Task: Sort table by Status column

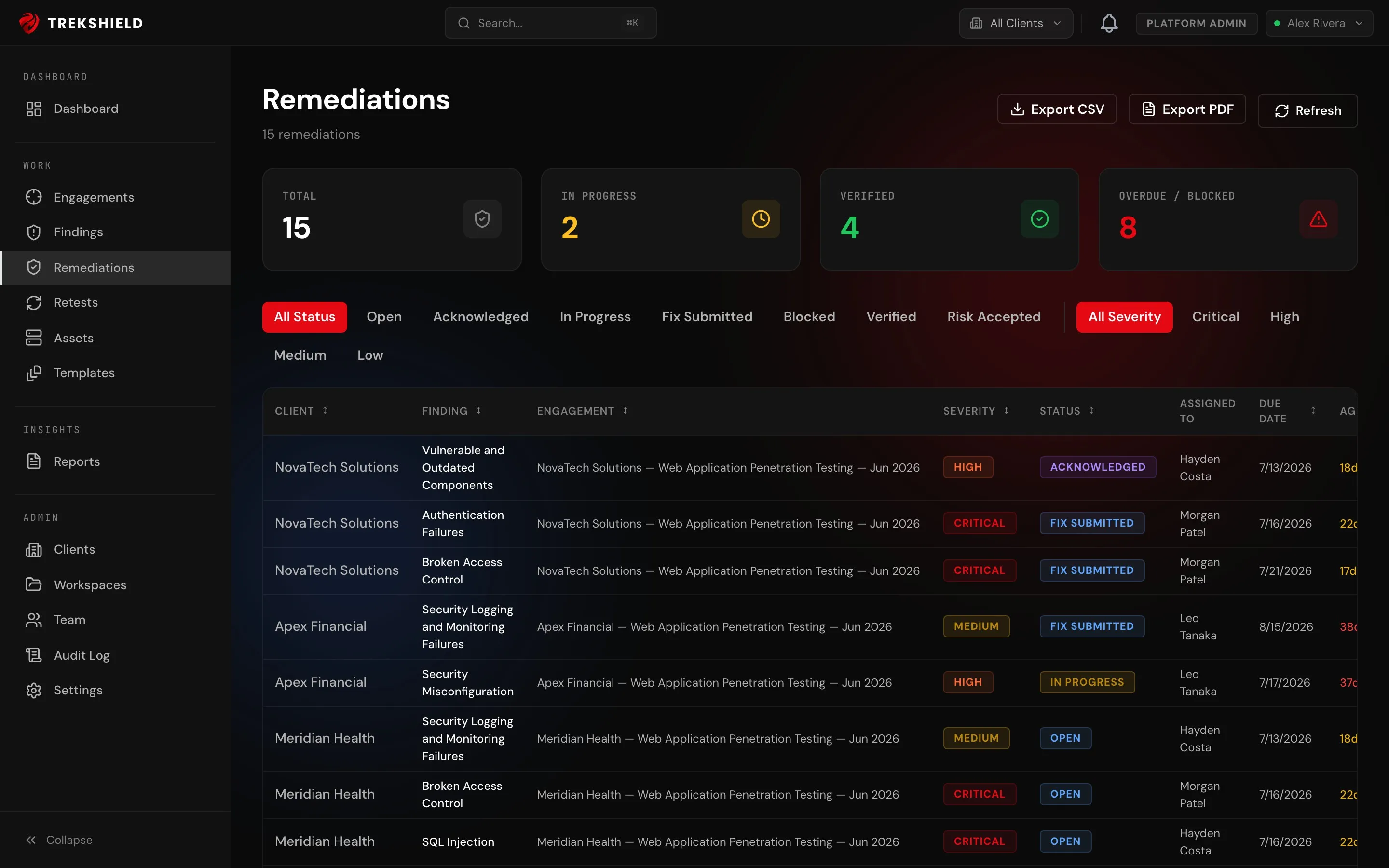Action: [x=1067, y=411]
